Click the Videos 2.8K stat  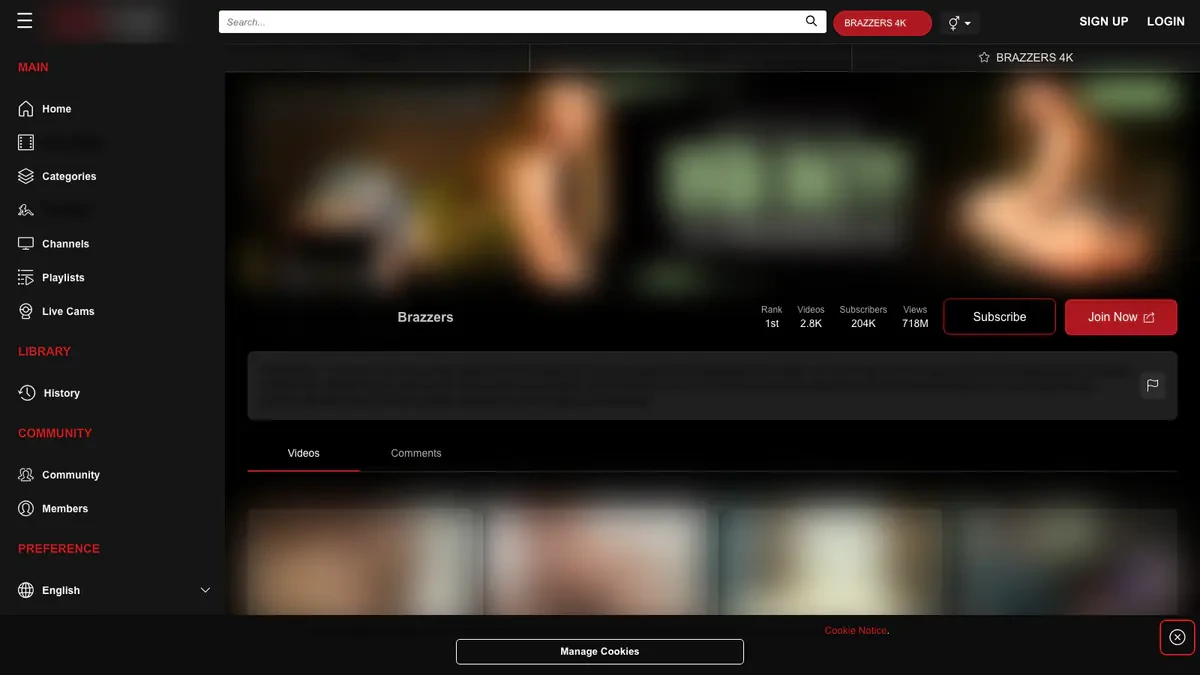811,317
